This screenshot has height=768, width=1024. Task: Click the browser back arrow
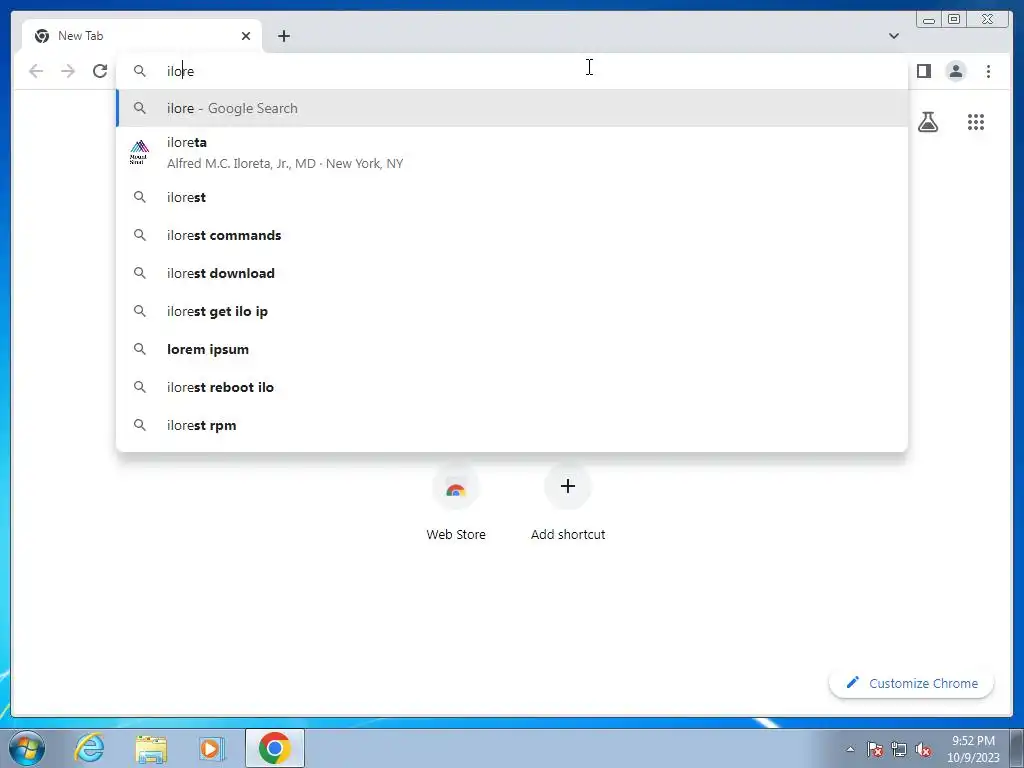tap(36, 71)
